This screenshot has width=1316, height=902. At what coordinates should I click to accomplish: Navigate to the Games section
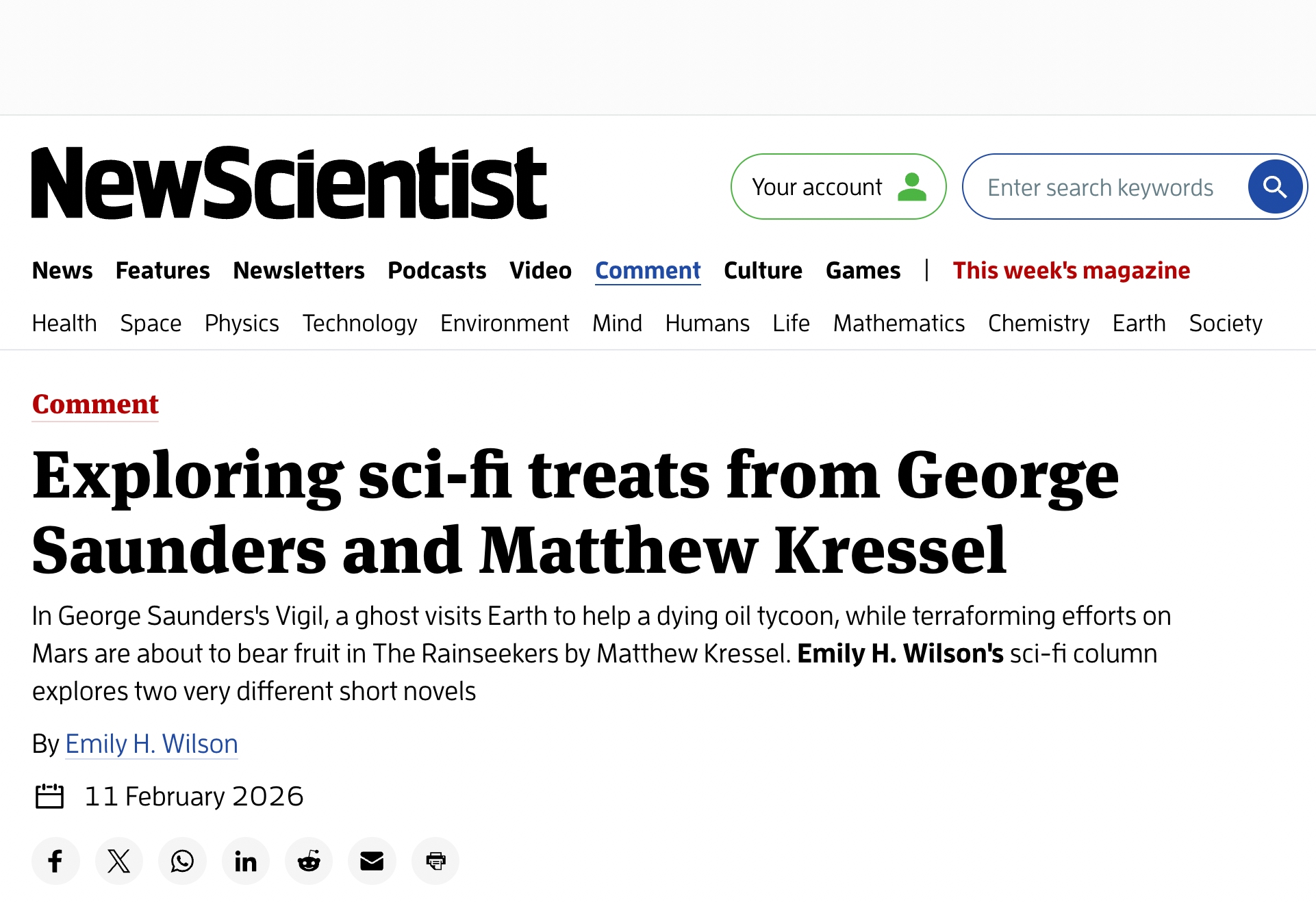click(x=863, y=270)
